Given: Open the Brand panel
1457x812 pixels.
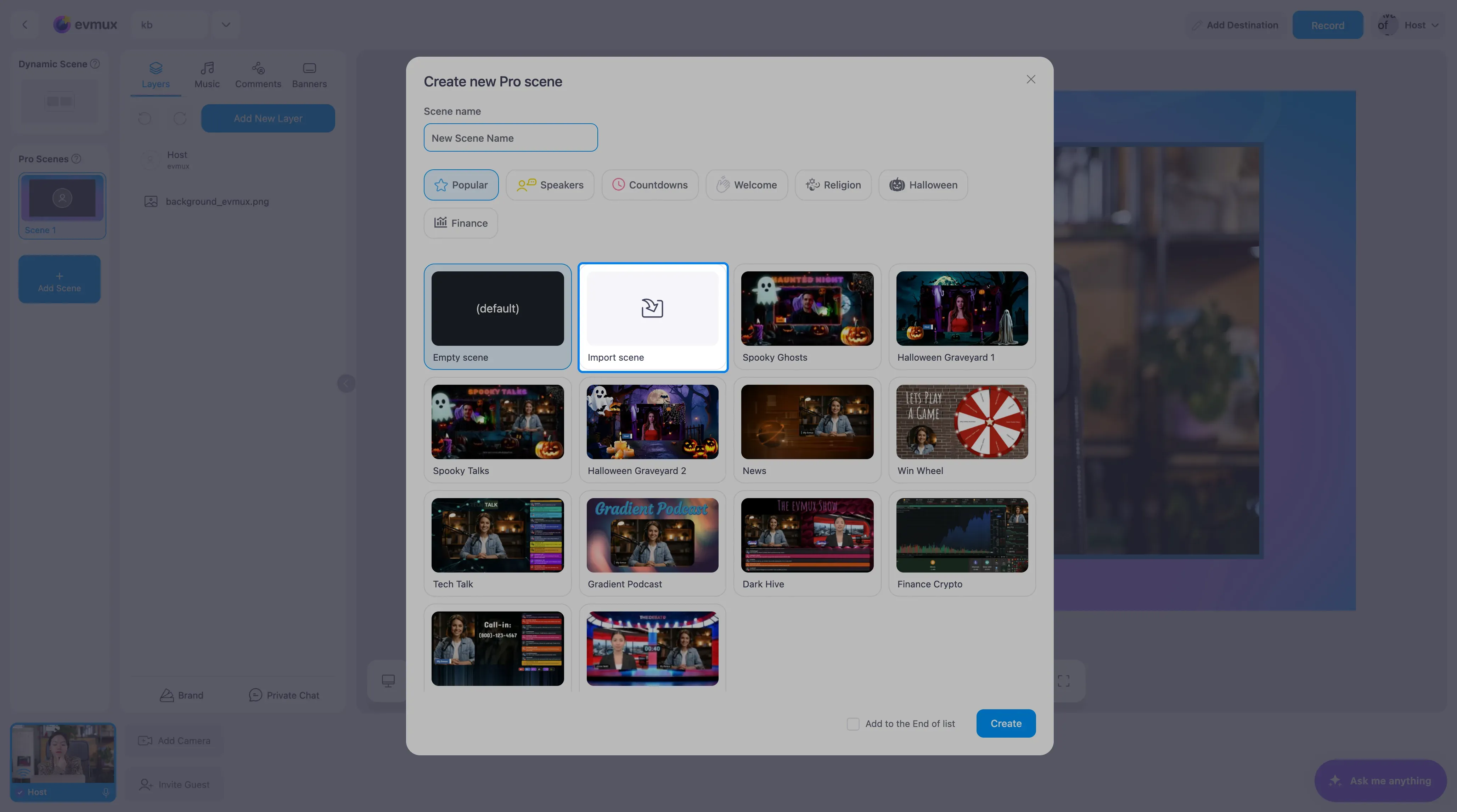Looking at the screenshot, I should point(181,695).
